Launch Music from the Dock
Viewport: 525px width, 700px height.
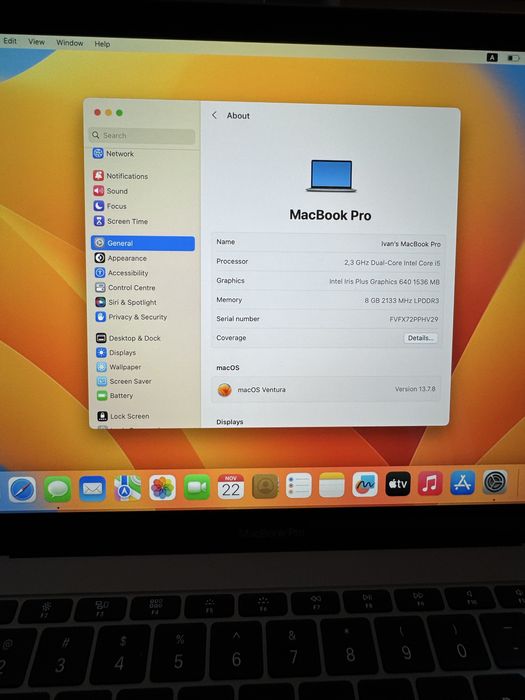[x=430, y=483]
